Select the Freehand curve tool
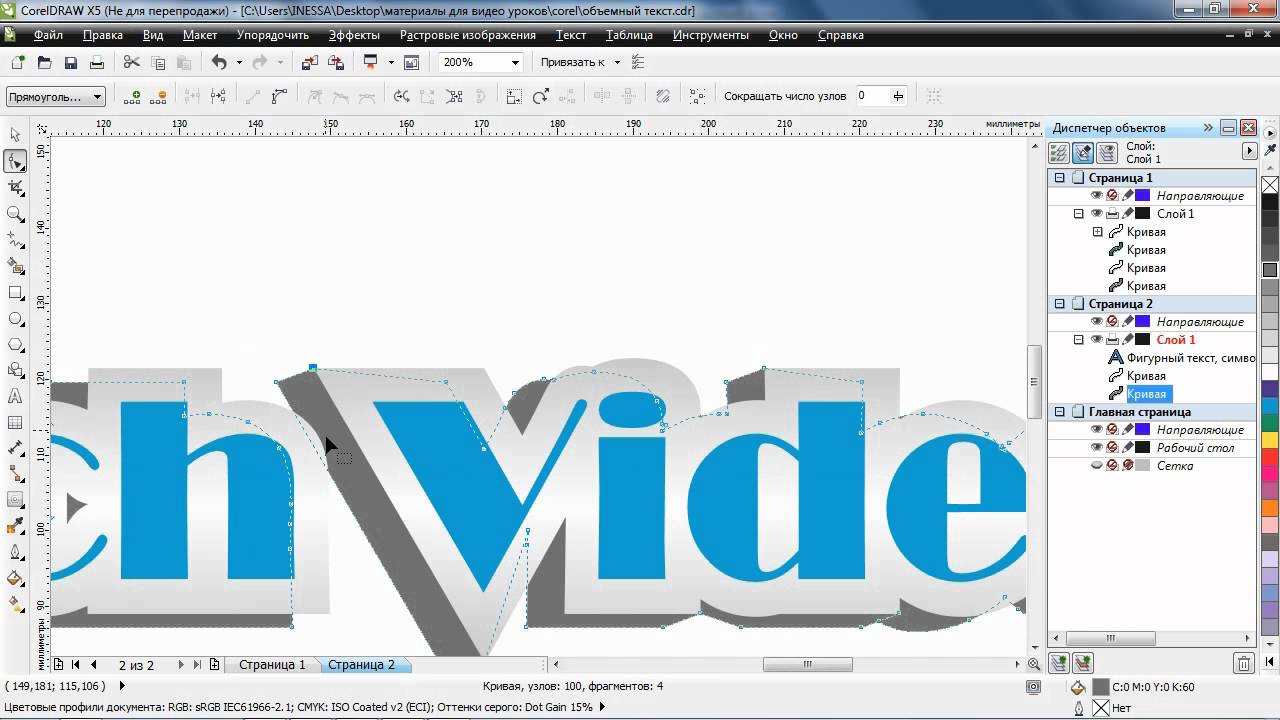The width and height of the screenshot is (1280, 720). point(15,240)
